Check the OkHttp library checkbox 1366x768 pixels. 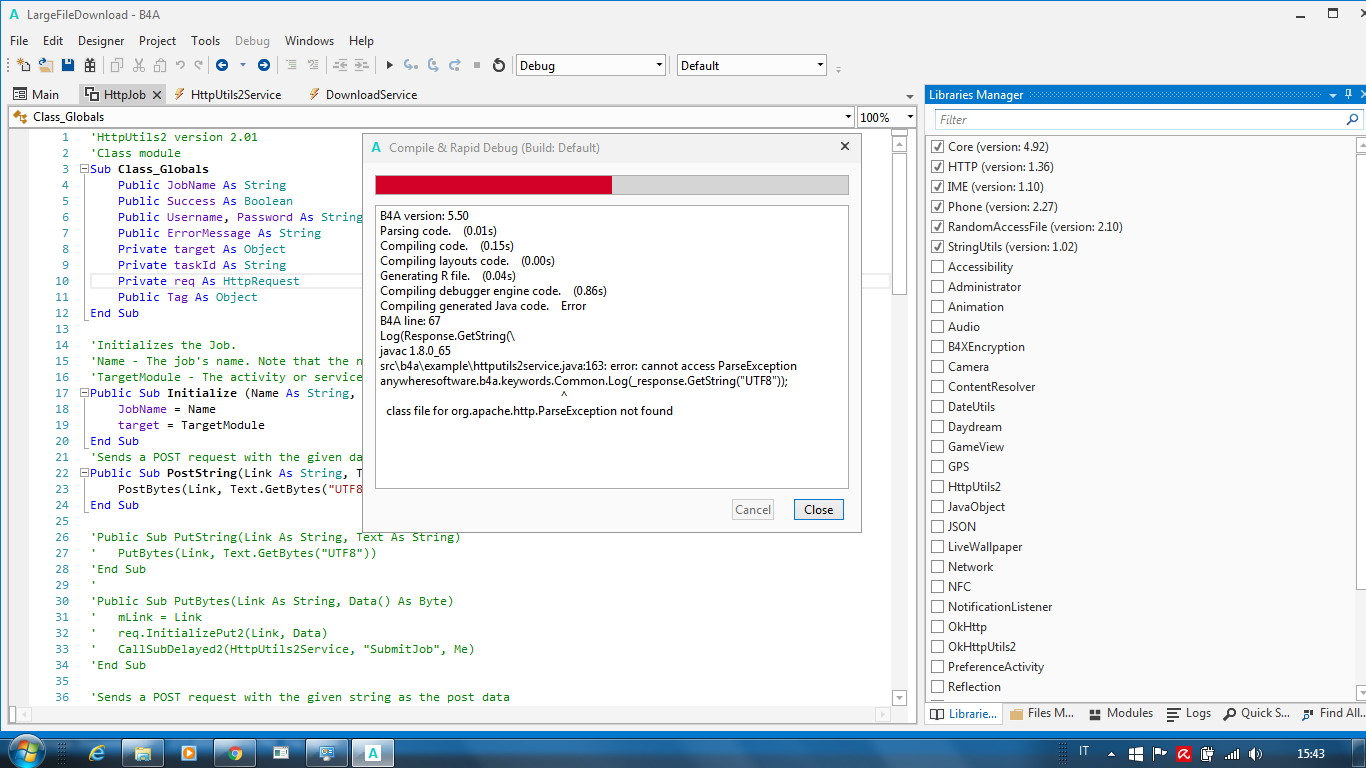tap(937, 627)
